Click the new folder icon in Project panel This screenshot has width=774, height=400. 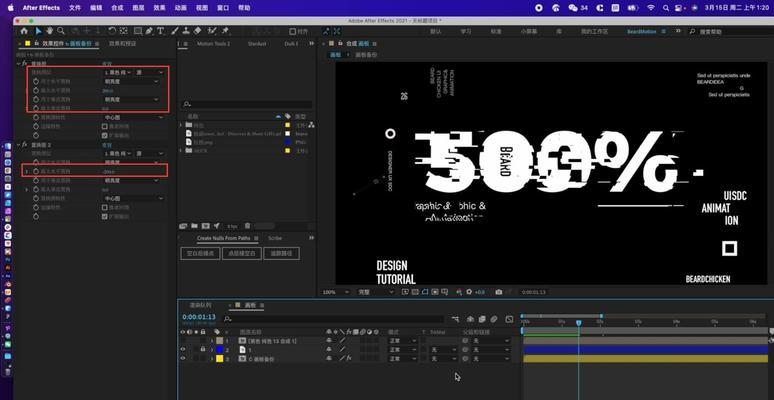click(194, 226)
